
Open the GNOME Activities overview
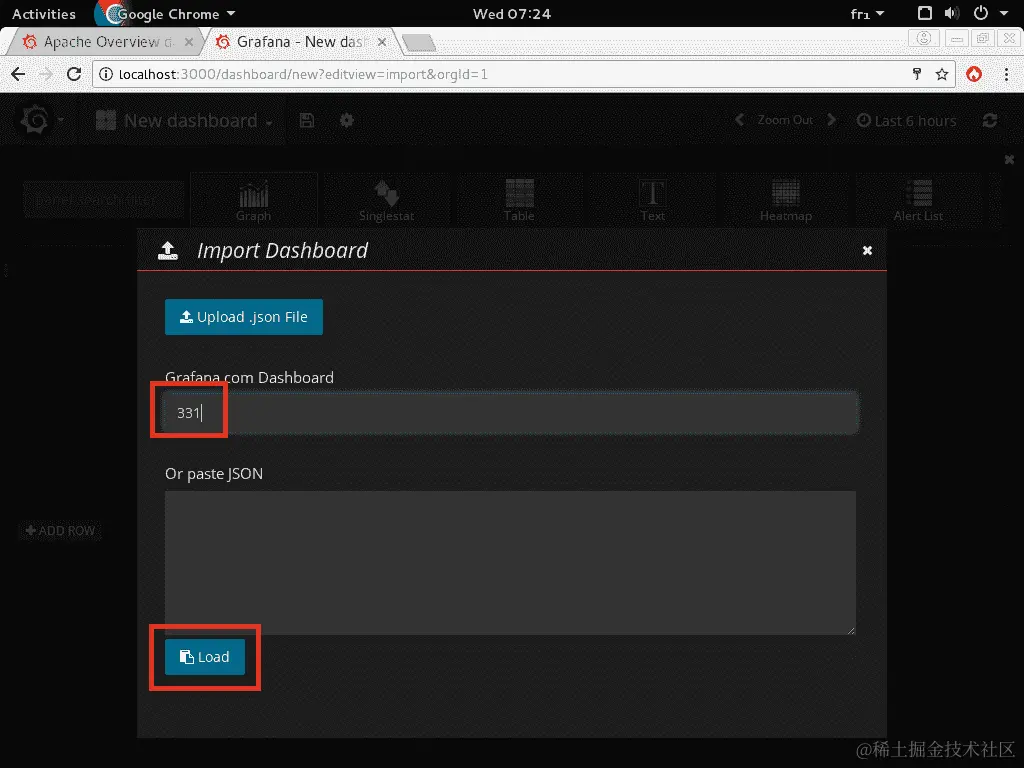(x=44, y=14)
